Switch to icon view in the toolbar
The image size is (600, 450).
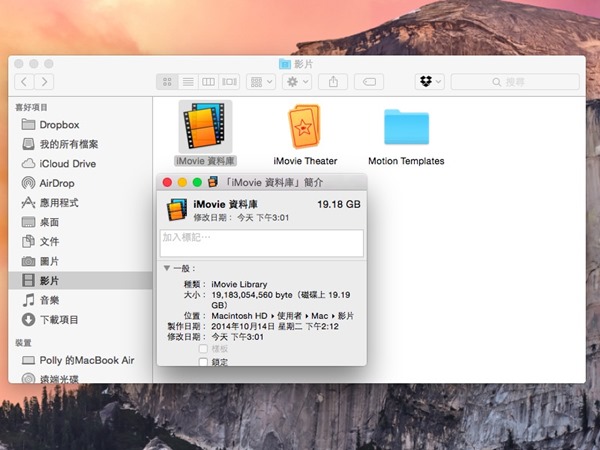(x=167, y=82)
